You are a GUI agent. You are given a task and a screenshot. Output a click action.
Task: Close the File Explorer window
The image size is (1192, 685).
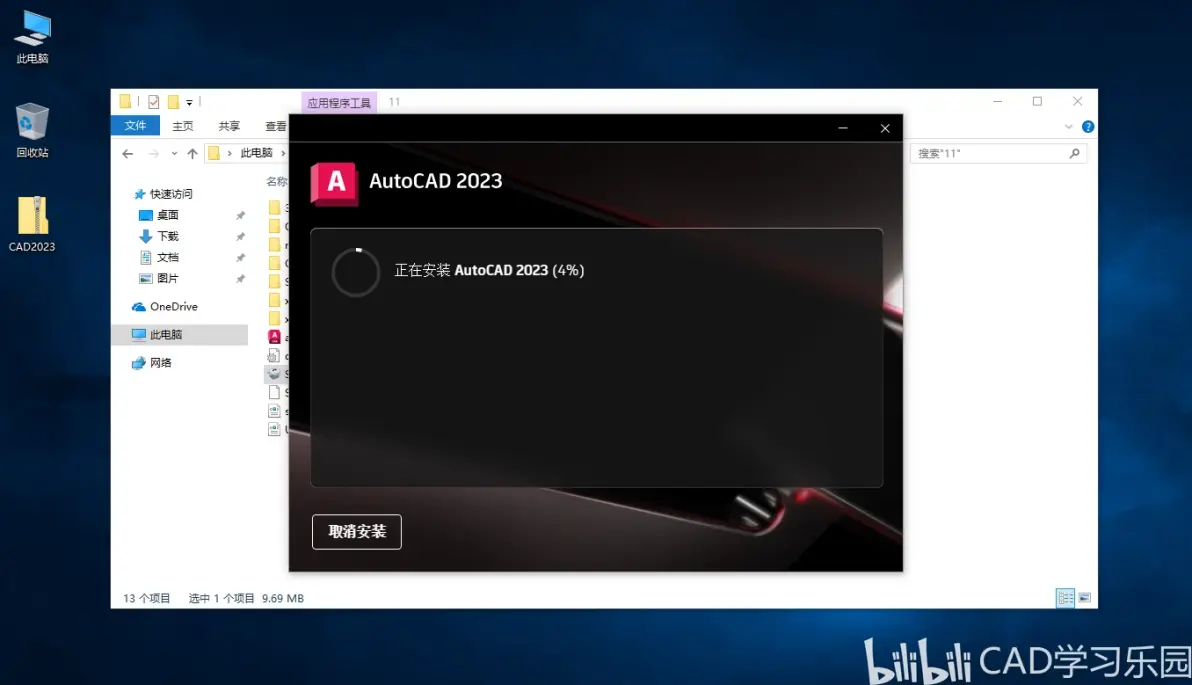(1077, 101)
